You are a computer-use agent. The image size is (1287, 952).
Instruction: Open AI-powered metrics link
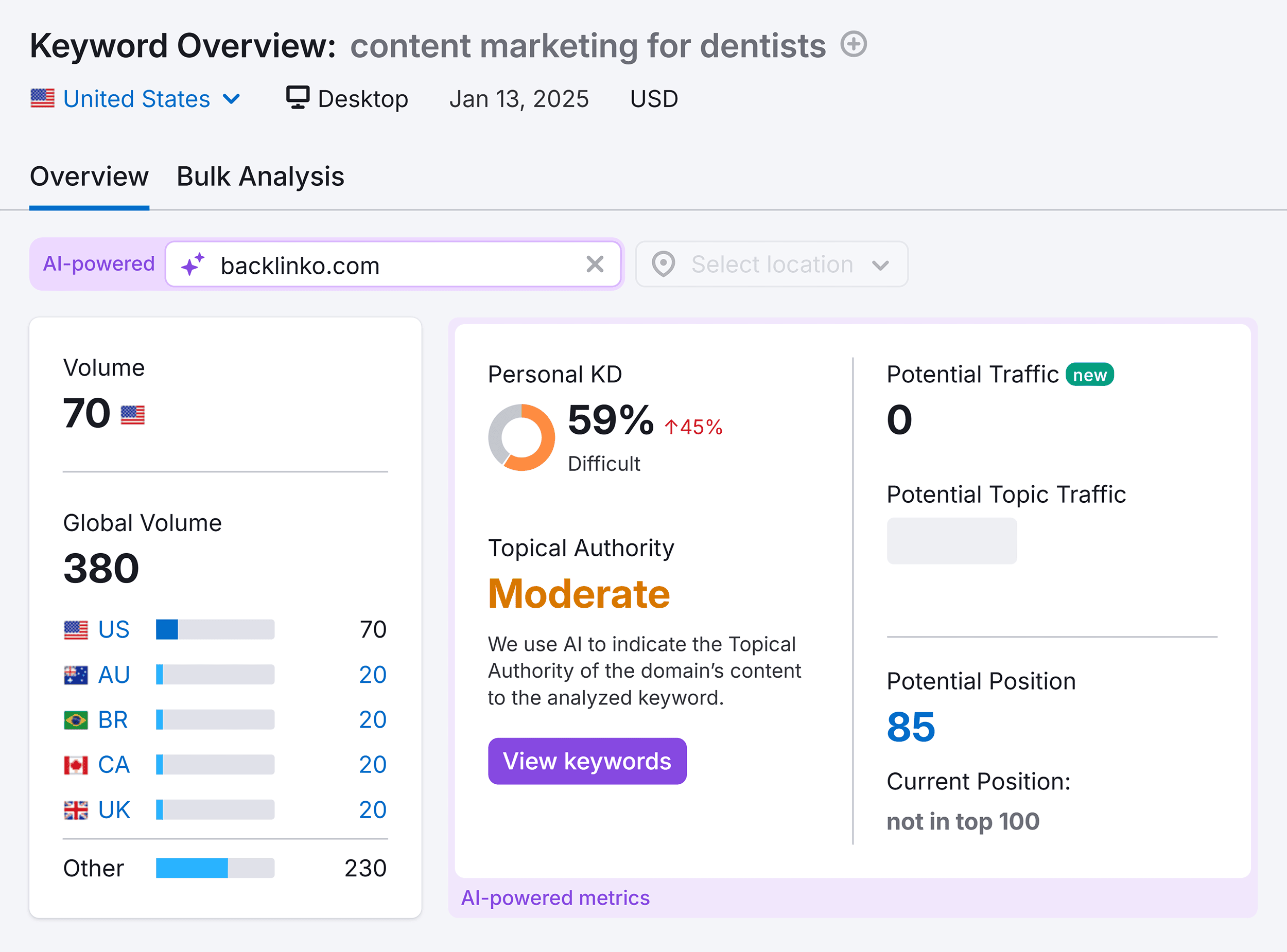[x=555, y=897]
